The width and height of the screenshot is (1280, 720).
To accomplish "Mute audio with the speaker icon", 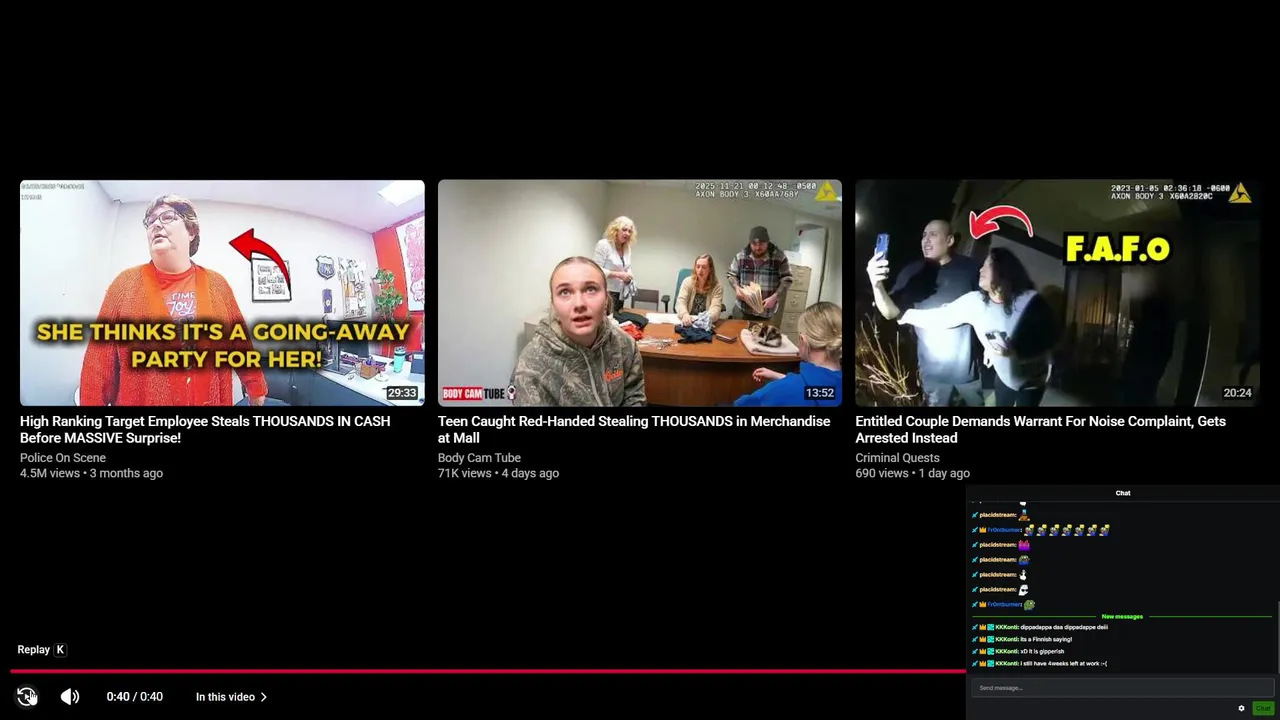I will [70, 697].
